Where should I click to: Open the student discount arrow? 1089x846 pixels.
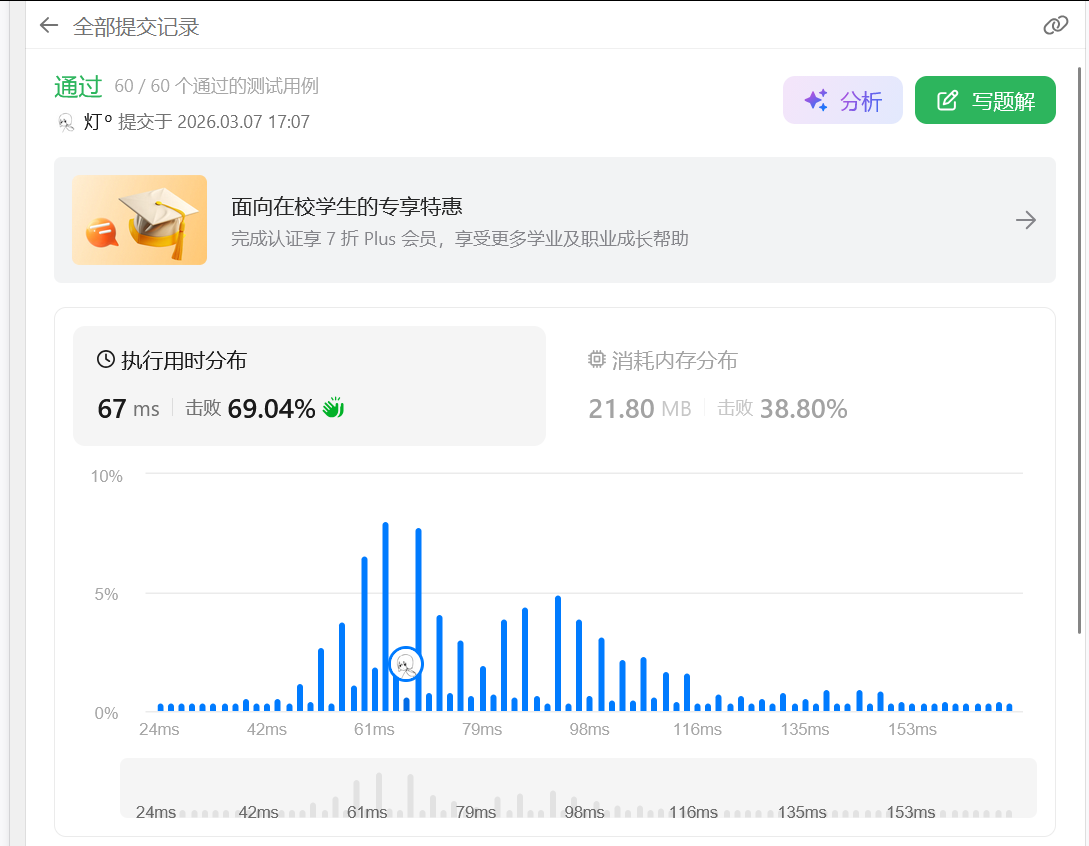1025,220
